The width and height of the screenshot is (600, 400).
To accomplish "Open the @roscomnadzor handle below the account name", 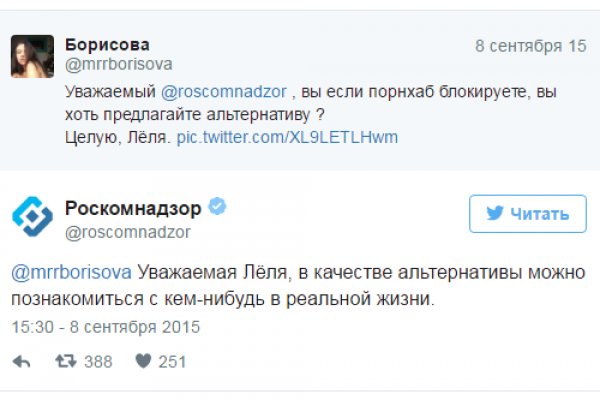I will [x=127, y=231].
